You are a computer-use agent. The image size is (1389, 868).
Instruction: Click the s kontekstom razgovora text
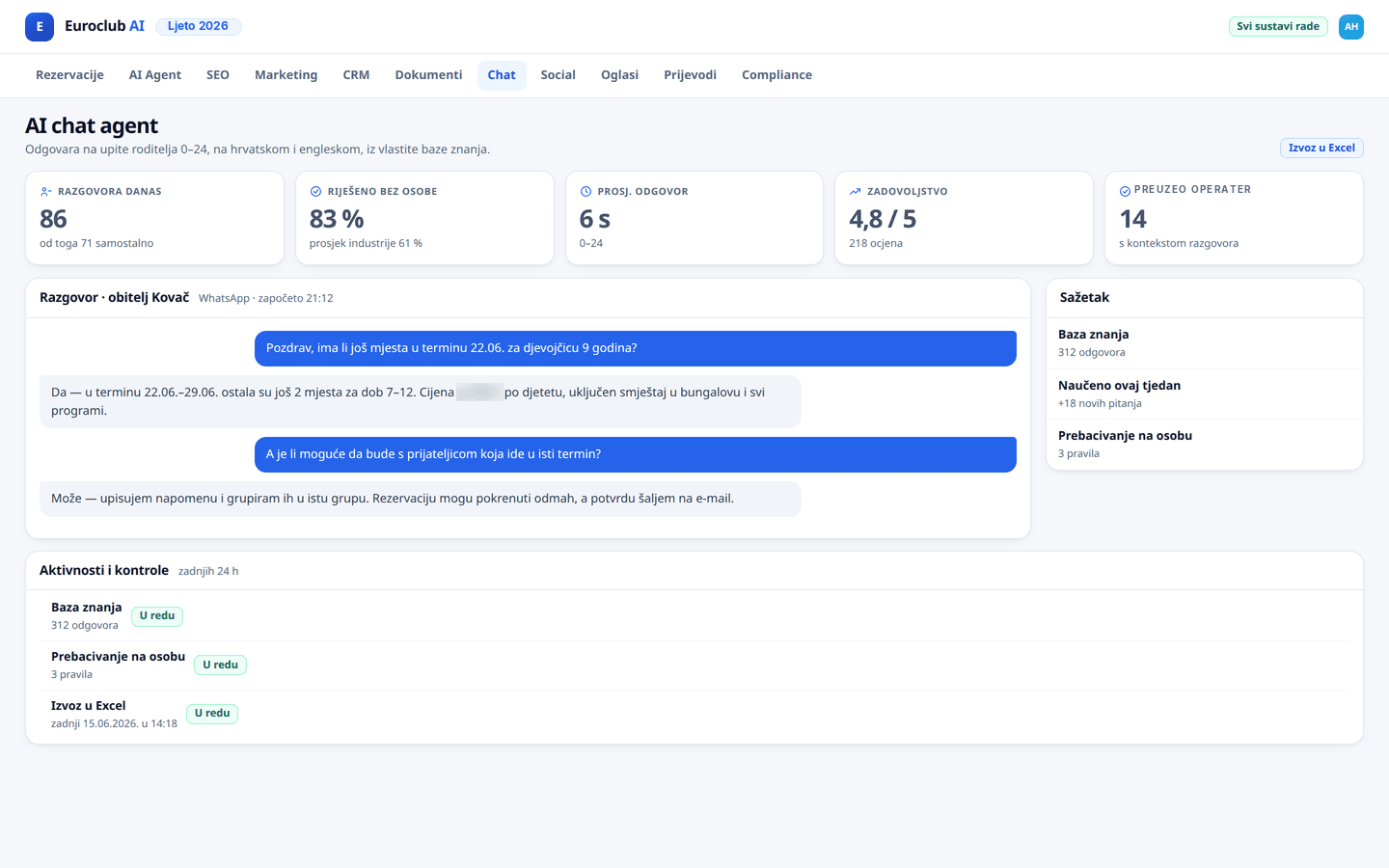point(1179,243)
